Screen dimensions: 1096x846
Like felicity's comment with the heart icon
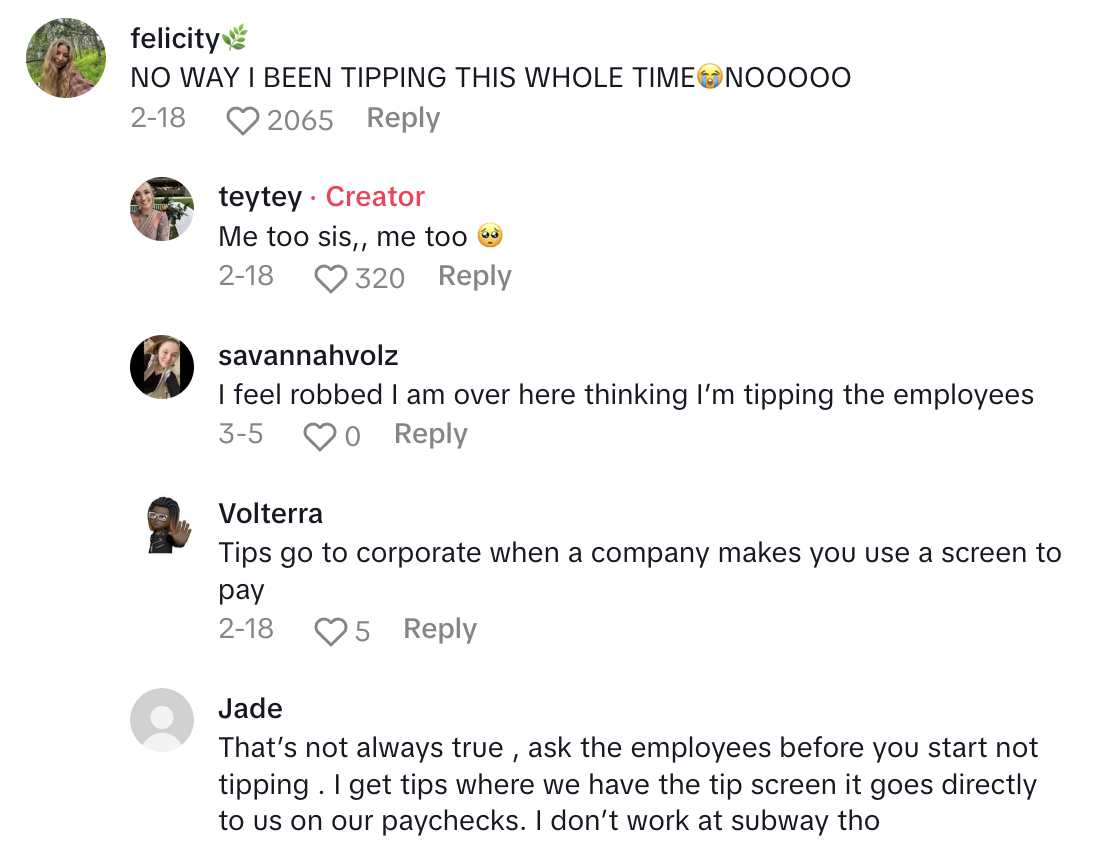(242, 121)
